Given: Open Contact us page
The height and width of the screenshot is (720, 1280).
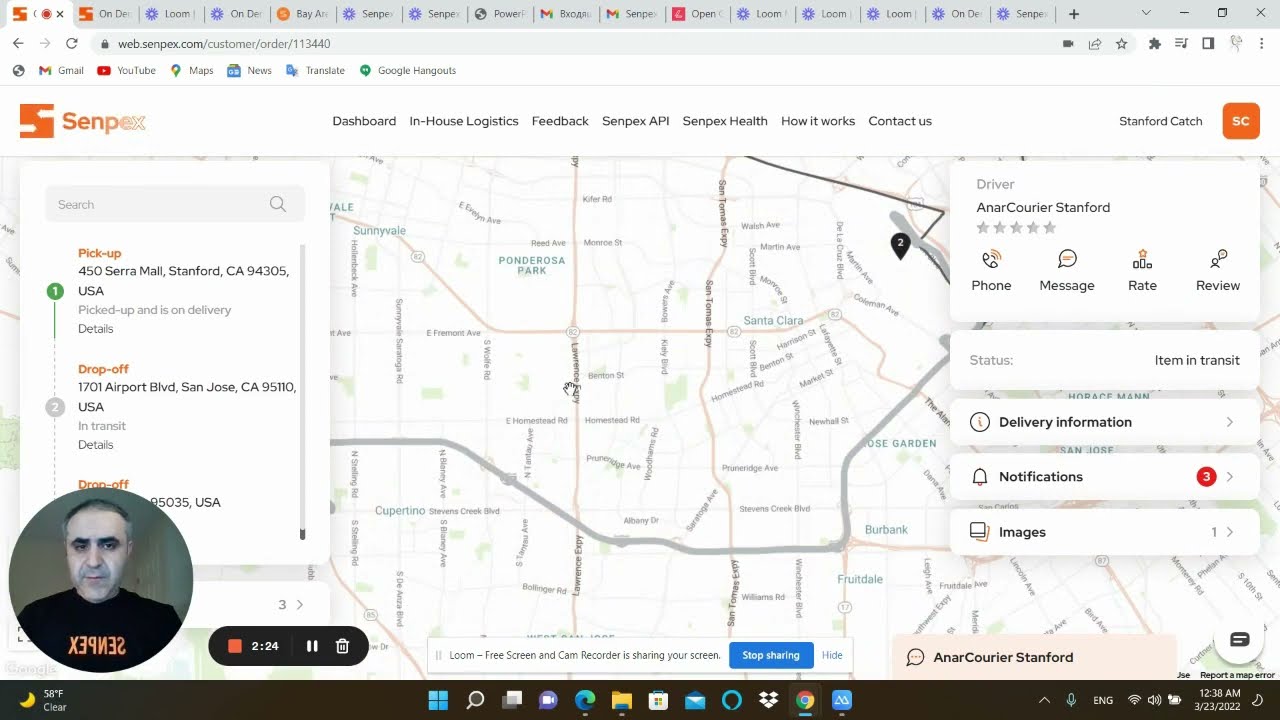Looking at the screenshot, I should point(900,121).
